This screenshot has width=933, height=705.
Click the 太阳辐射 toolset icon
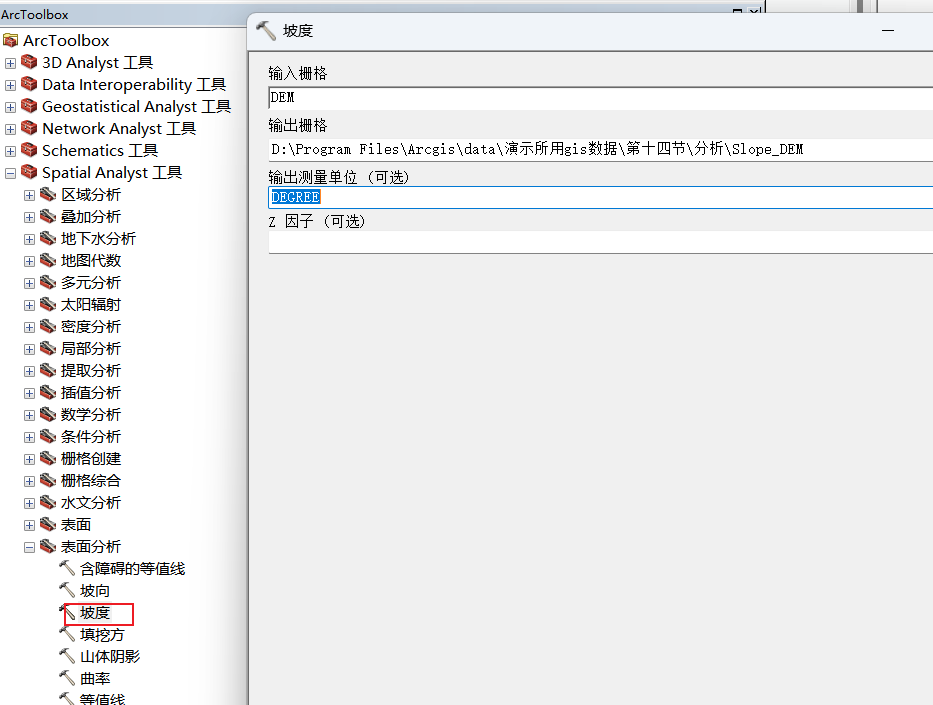click(x=48, y=305)
